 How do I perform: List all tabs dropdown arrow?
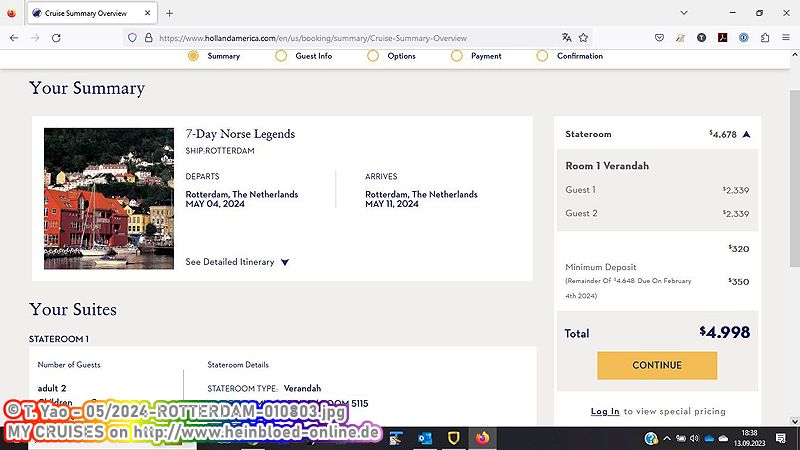click(x=684, y=13)
